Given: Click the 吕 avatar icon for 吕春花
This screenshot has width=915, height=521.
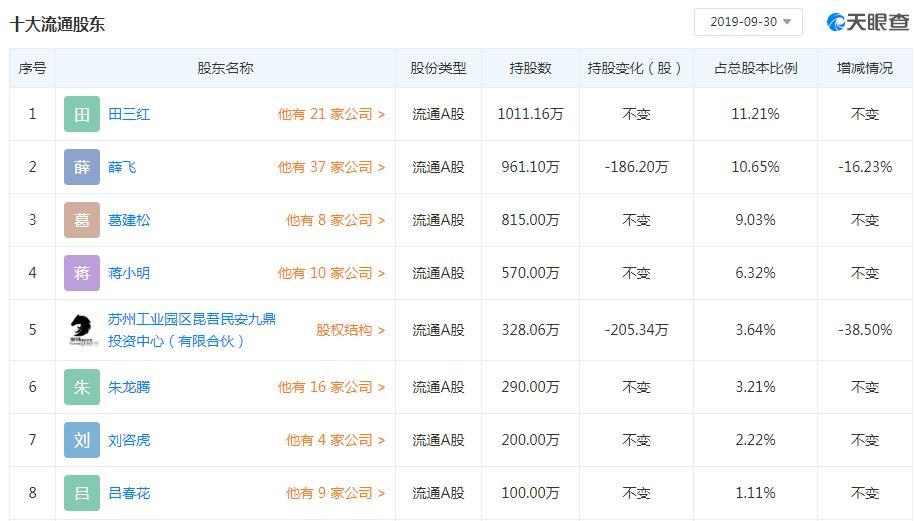Looking at the screenshot, I should tap(82, 493).
